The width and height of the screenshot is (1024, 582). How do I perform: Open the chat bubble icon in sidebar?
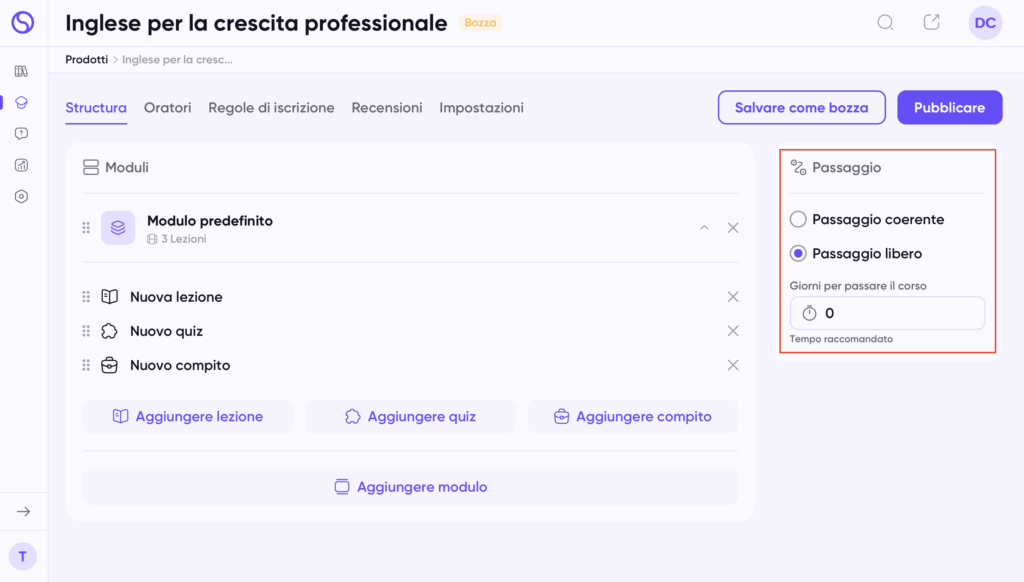[x=21, y=133]
